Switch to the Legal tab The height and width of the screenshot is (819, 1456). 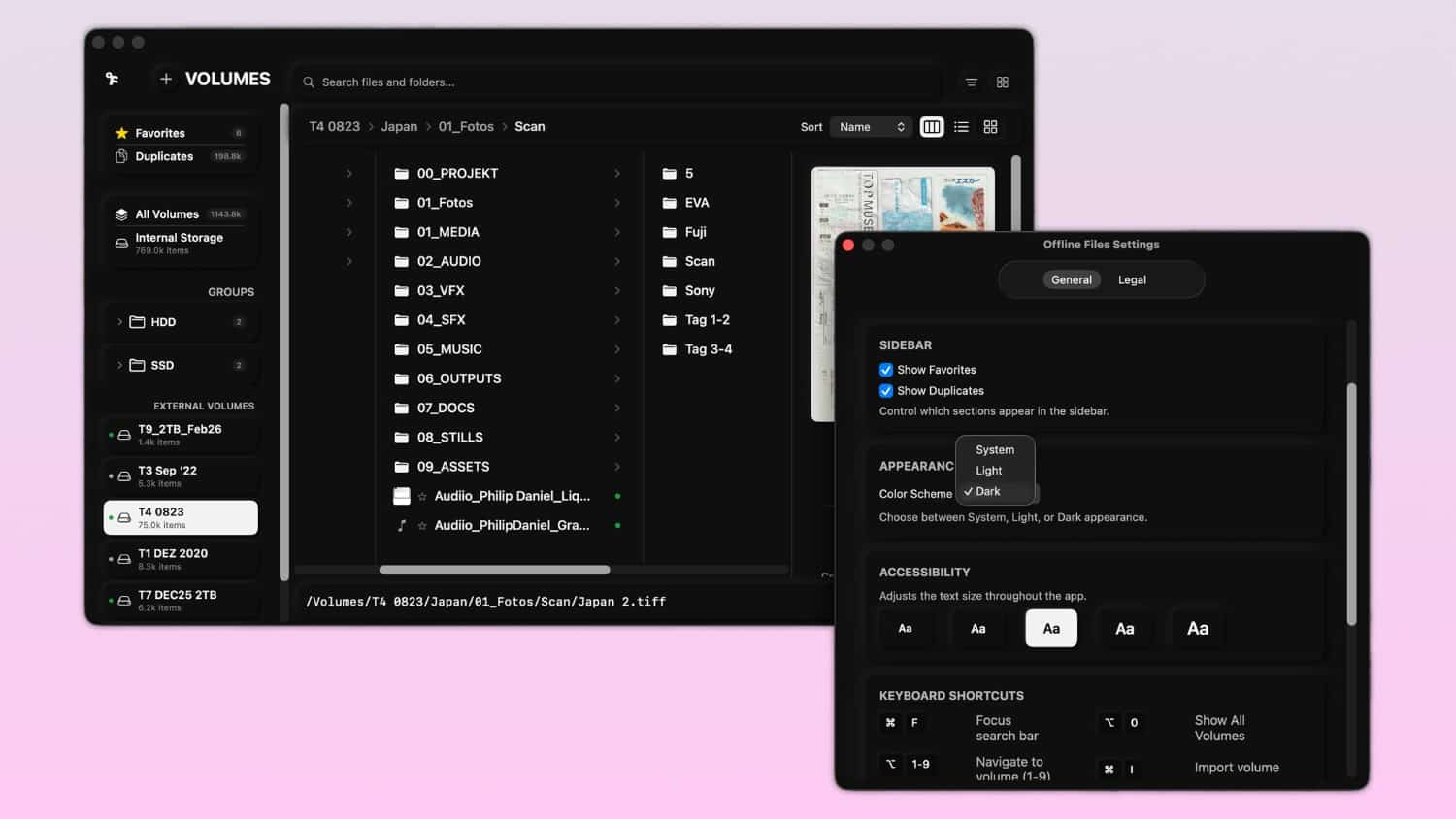pos(1132,280)
